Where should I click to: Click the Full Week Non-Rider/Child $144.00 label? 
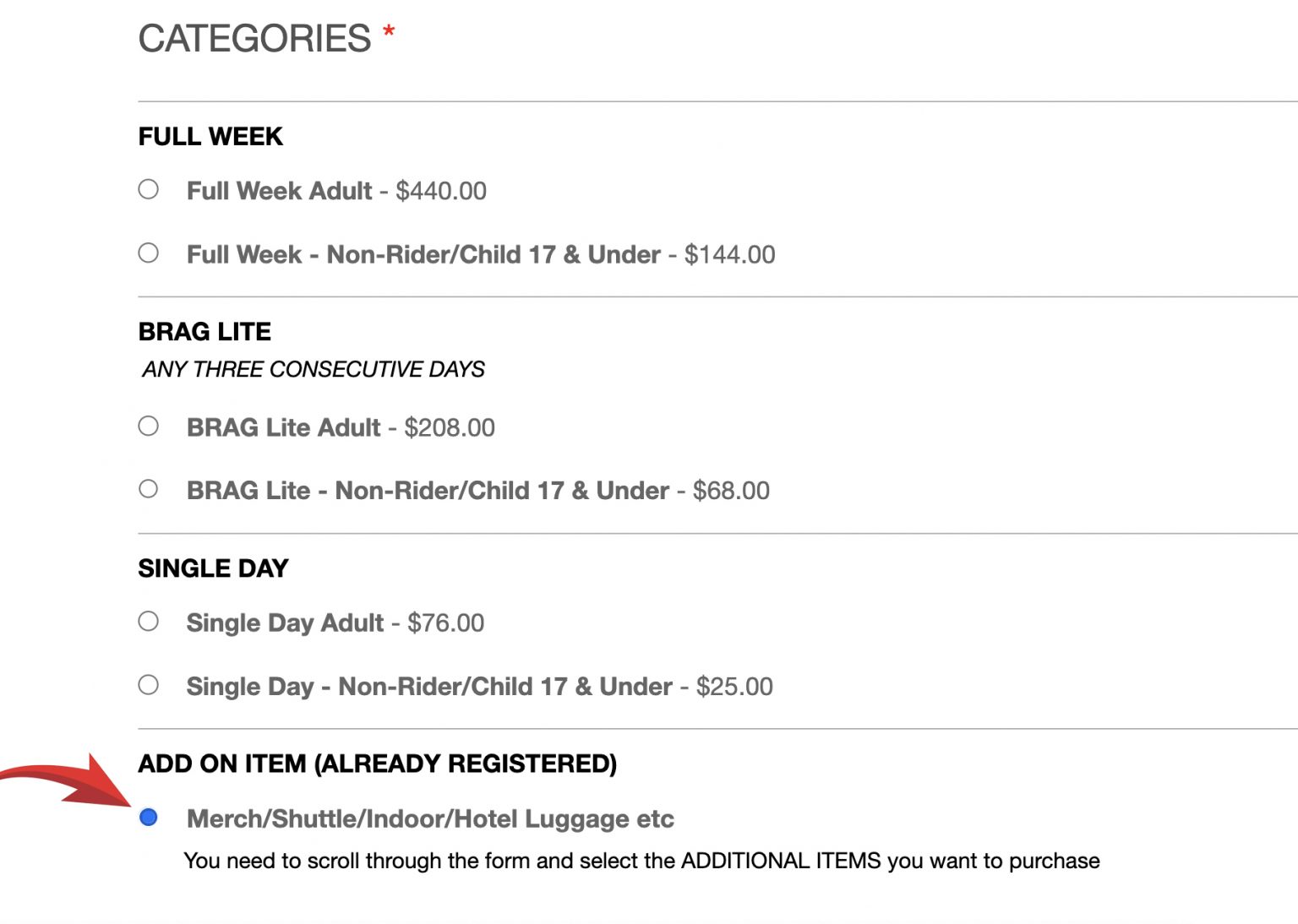[481, 254]
